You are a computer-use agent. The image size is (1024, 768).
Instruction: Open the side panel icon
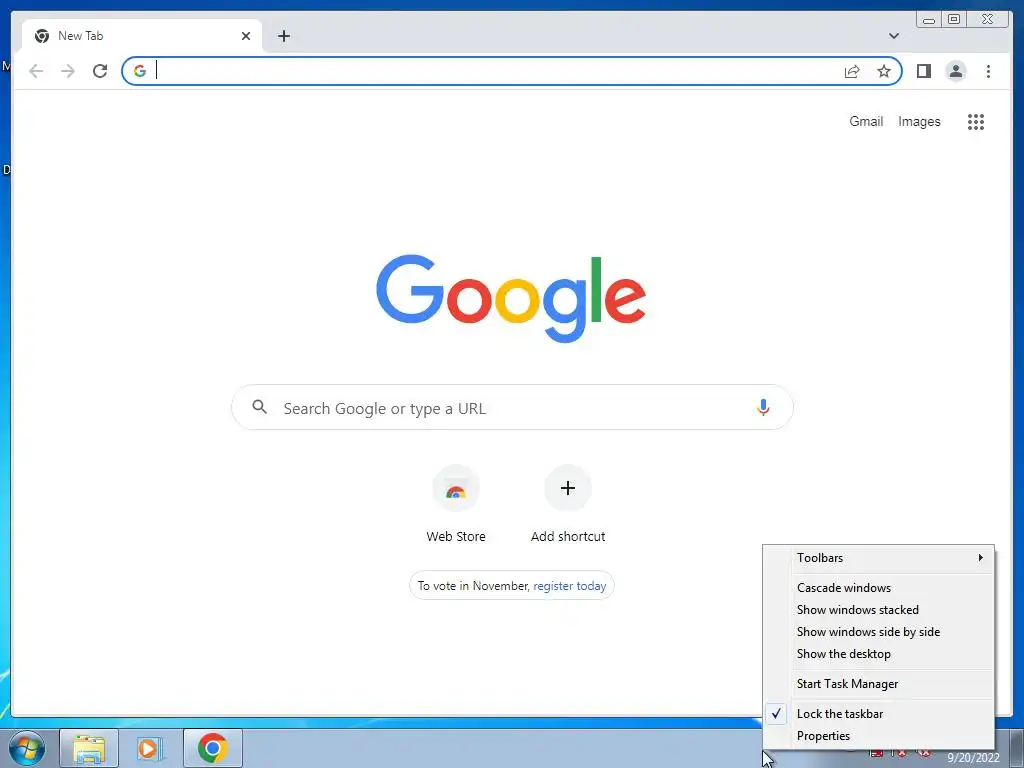(923, 71)
